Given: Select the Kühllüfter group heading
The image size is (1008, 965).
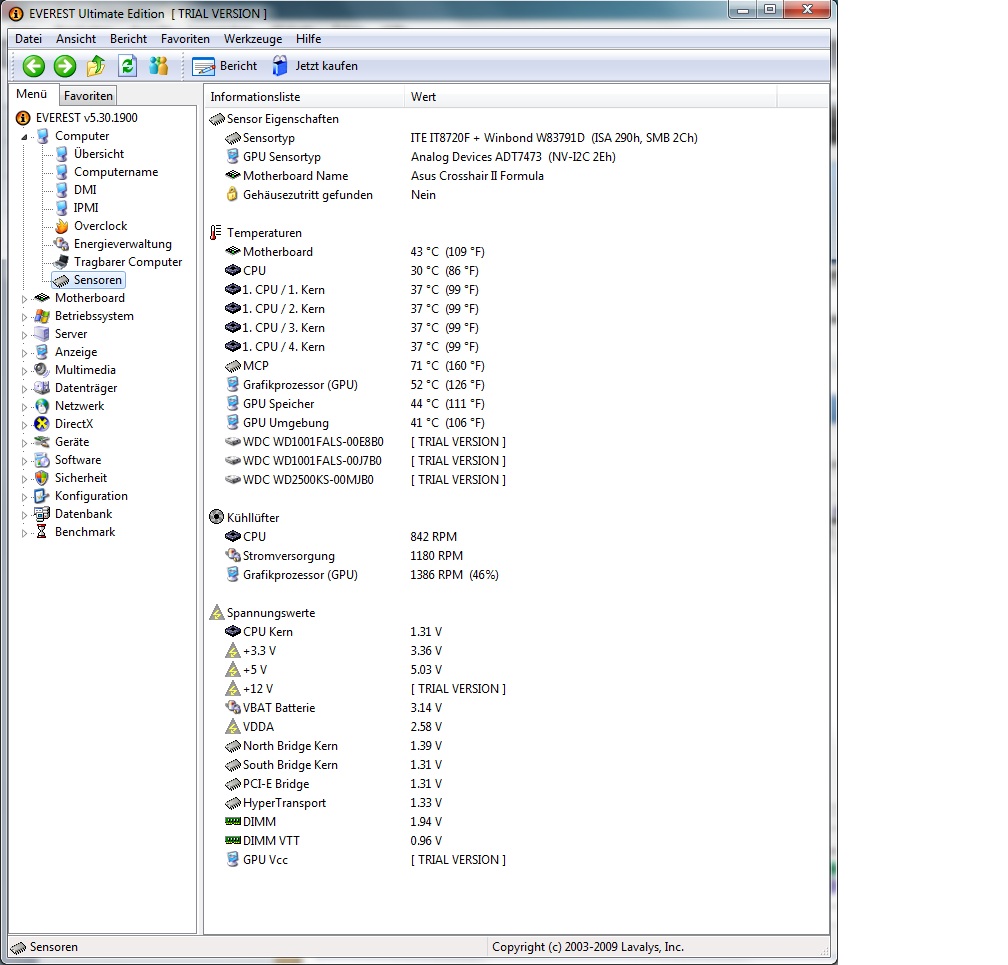Looking at the screenshot, I should click(244, 518).
